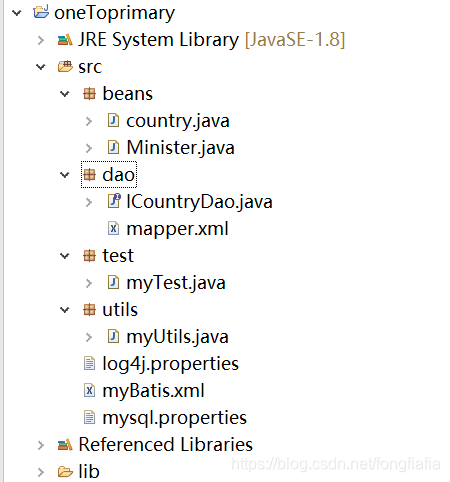
Task: Click the myTest.java file icon
Action: point(113,283)
